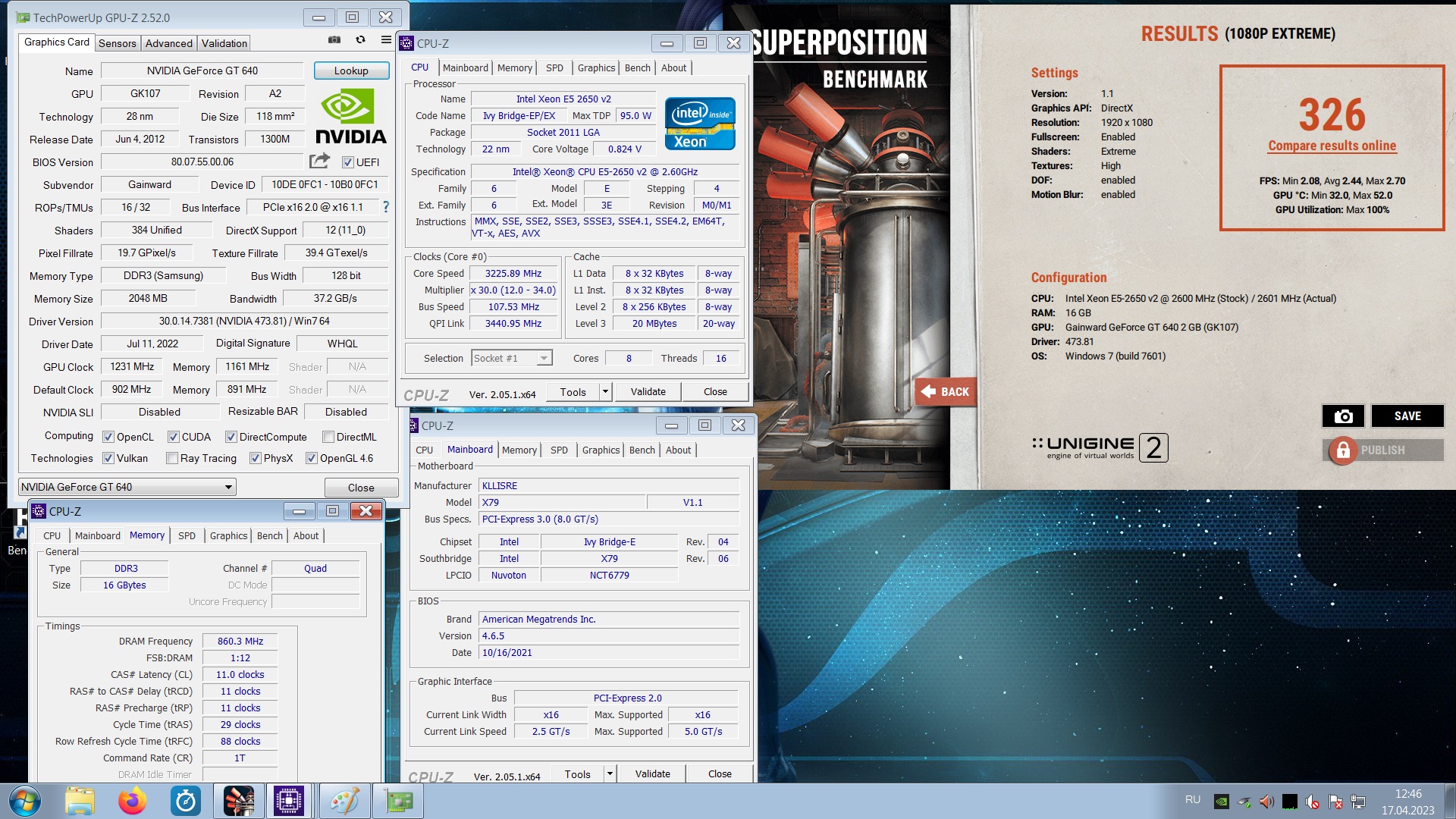This screenshot has width=1456, height=819.
Task: Click volume speaker tray icon
Action: pyautogui.click(x=1266, y=801)
